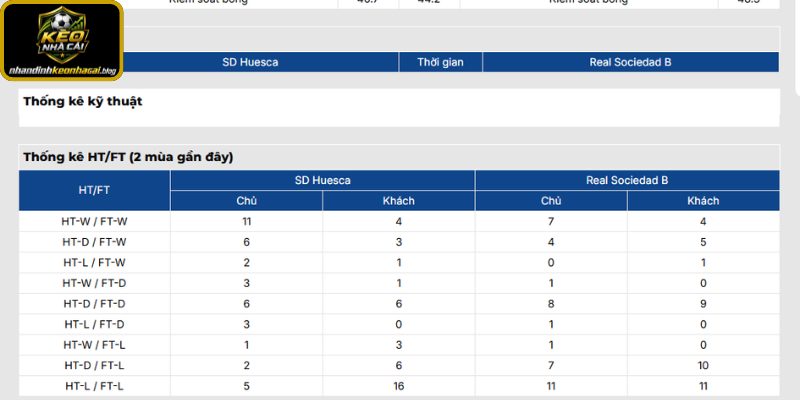Click SD Huesca Khách value "3" in HT-W / FT-L row
This screenshot has height=400, width=800.
point(398,345)
